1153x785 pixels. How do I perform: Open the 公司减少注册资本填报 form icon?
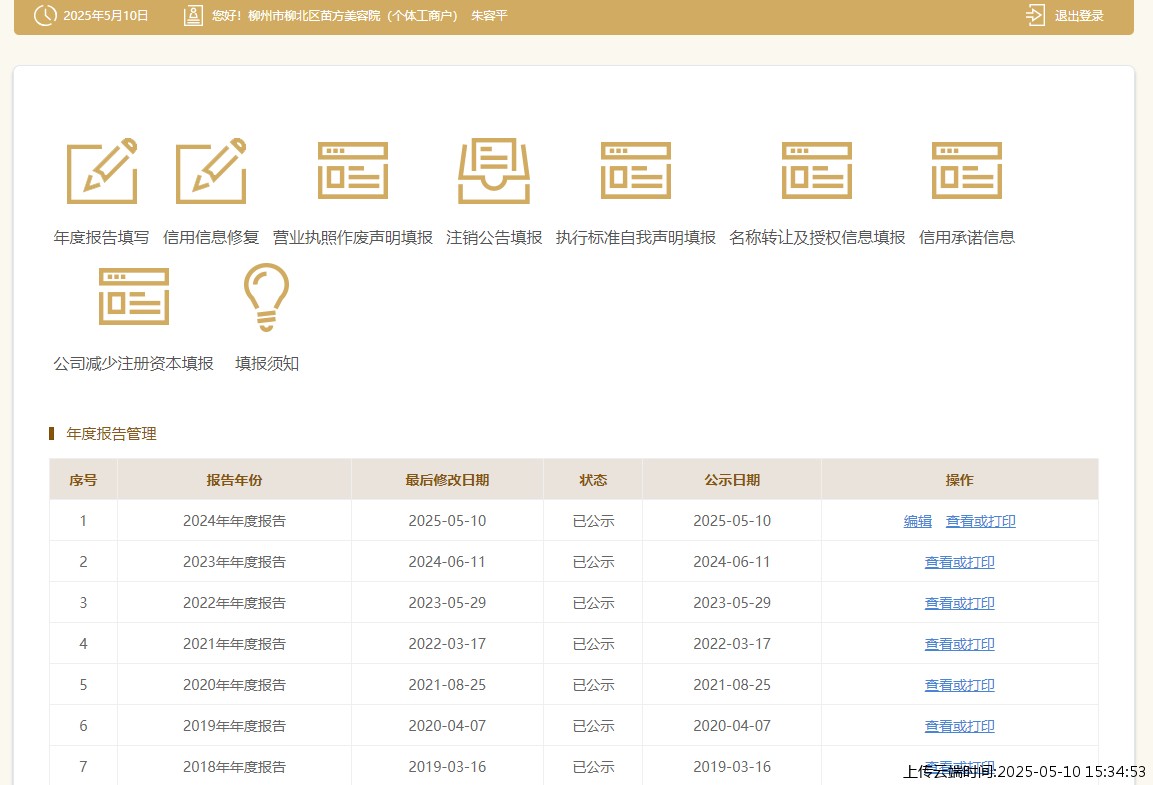(134, 296)
